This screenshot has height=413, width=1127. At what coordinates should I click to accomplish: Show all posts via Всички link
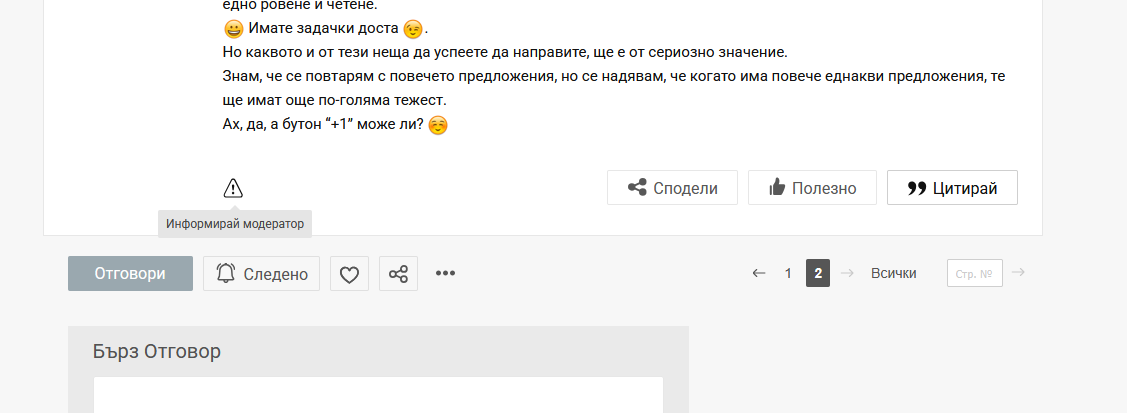(893, 273)
